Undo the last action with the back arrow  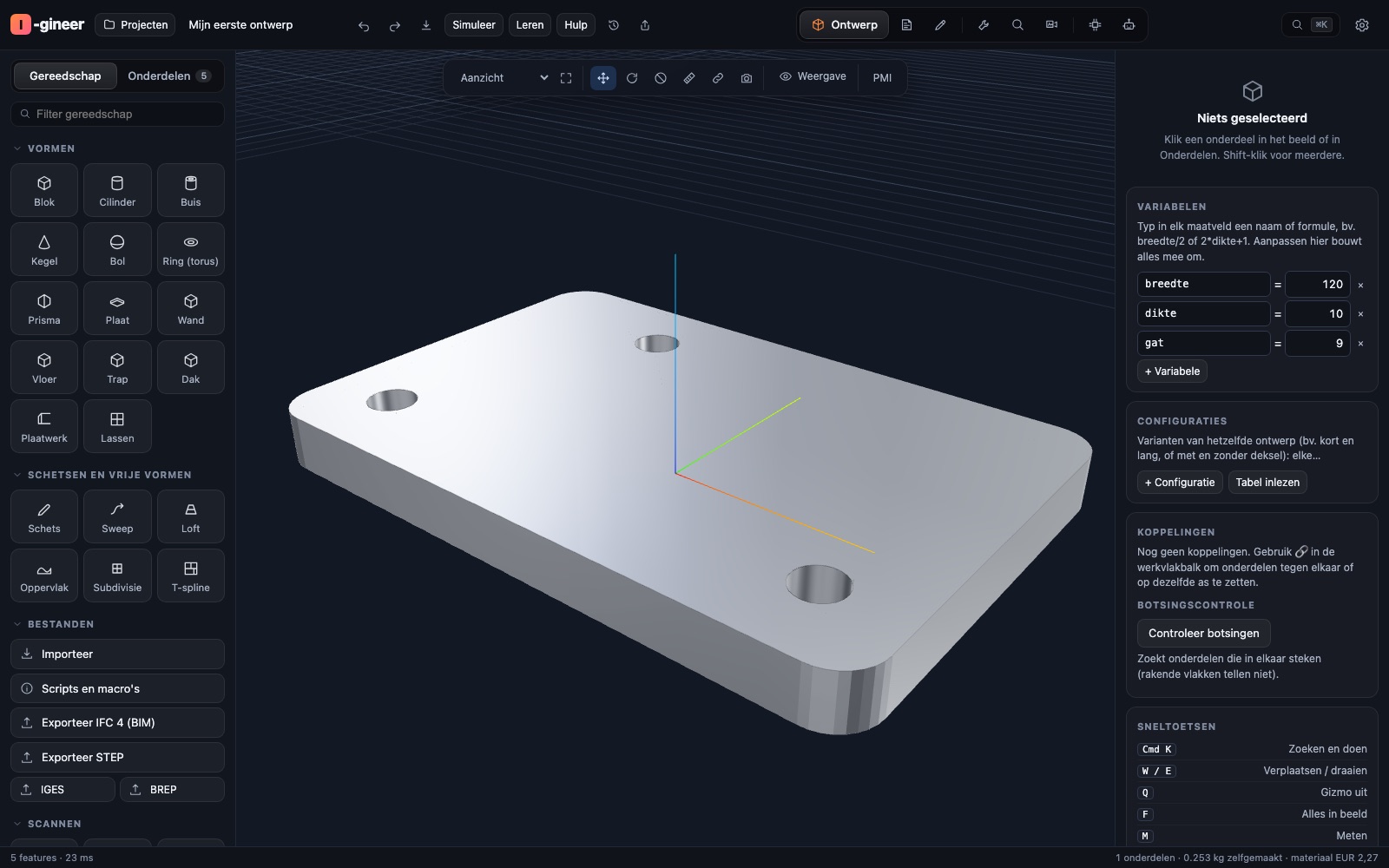364,25
